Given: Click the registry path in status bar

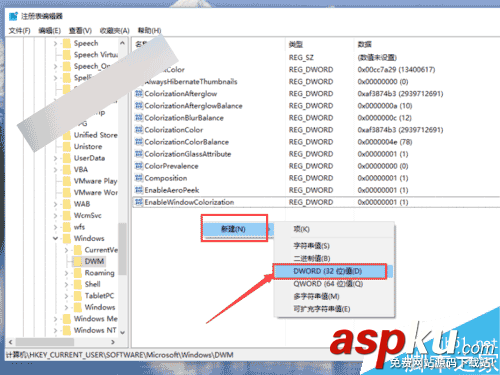Looking at the screenshot, I should (x=119, y=355).
